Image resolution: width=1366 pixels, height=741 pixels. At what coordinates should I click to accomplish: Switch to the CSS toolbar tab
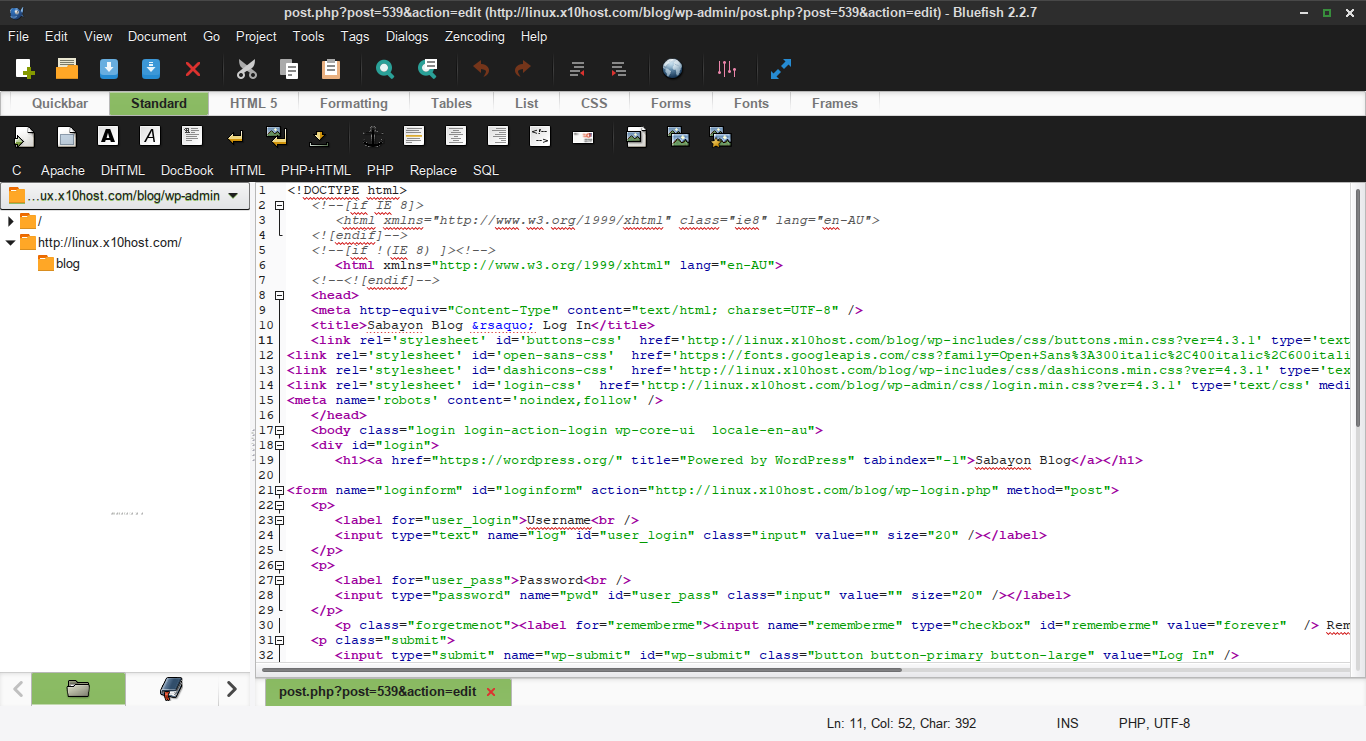[594, 103]
